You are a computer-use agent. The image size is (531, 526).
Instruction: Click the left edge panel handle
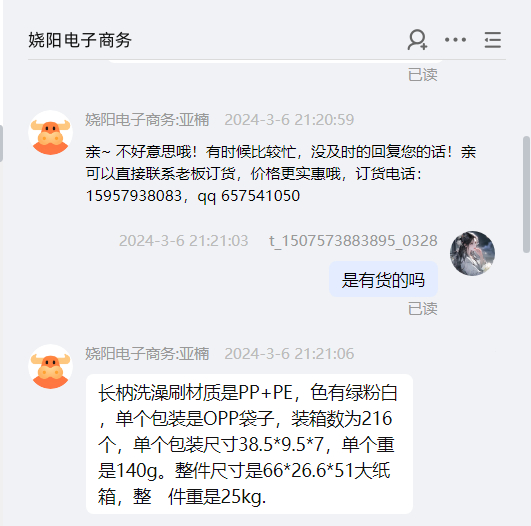pyautogui.click(x=1, y=143)
